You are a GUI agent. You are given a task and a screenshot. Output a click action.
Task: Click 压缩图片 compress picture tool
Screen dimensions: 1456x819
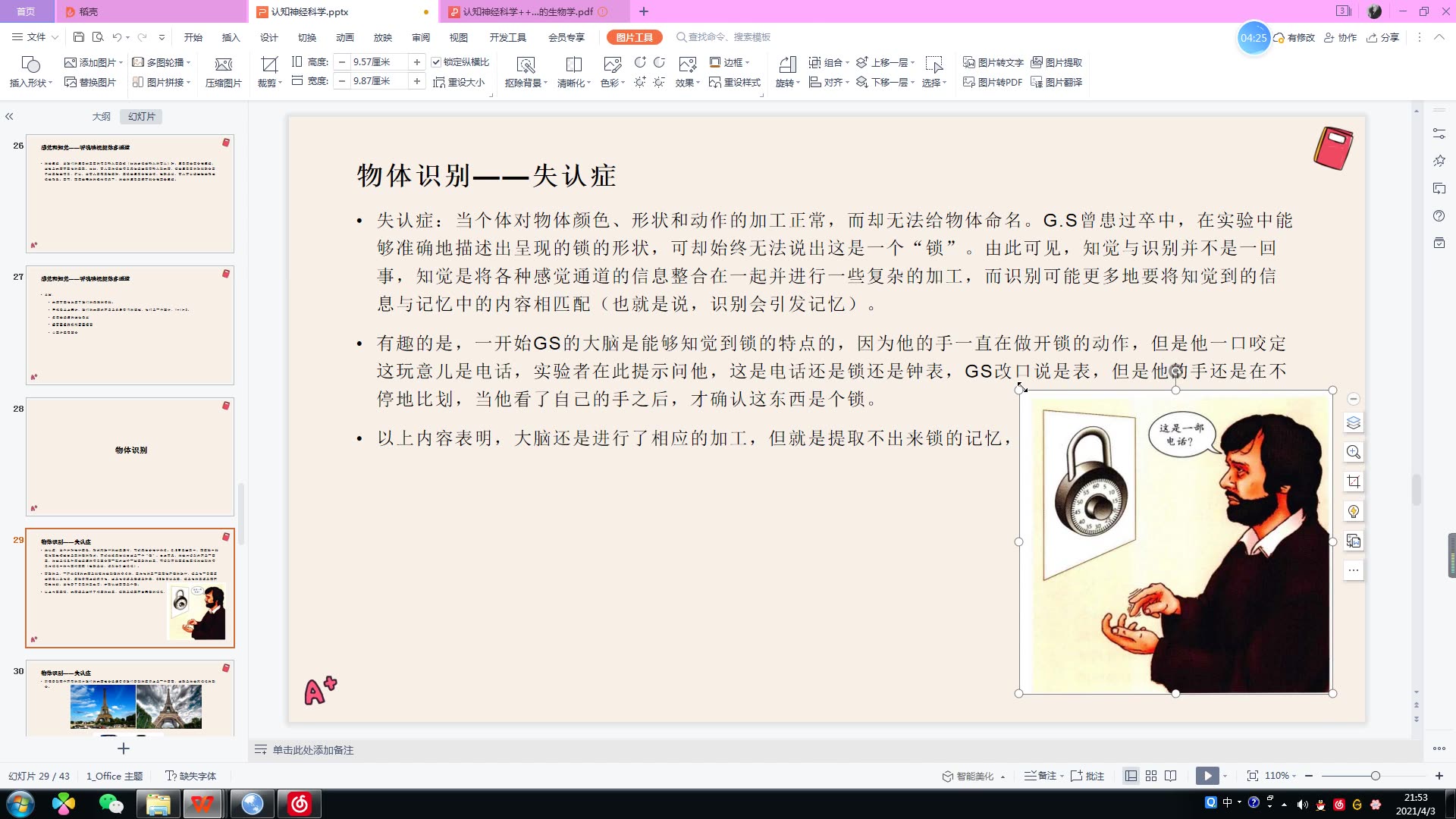[223, 72]
